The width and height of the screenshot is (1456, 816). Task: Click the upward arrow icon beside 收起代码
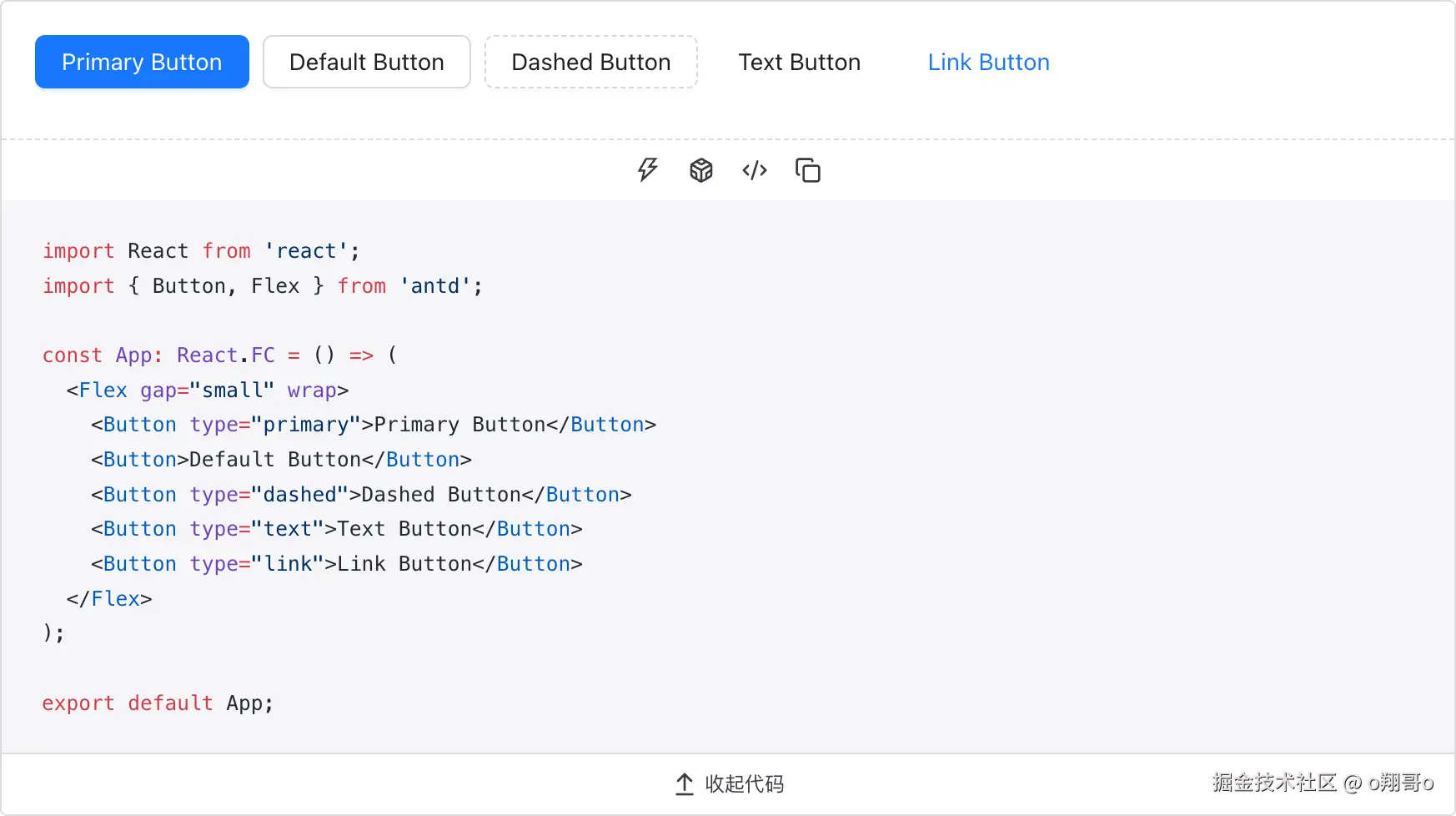point(684,784)
